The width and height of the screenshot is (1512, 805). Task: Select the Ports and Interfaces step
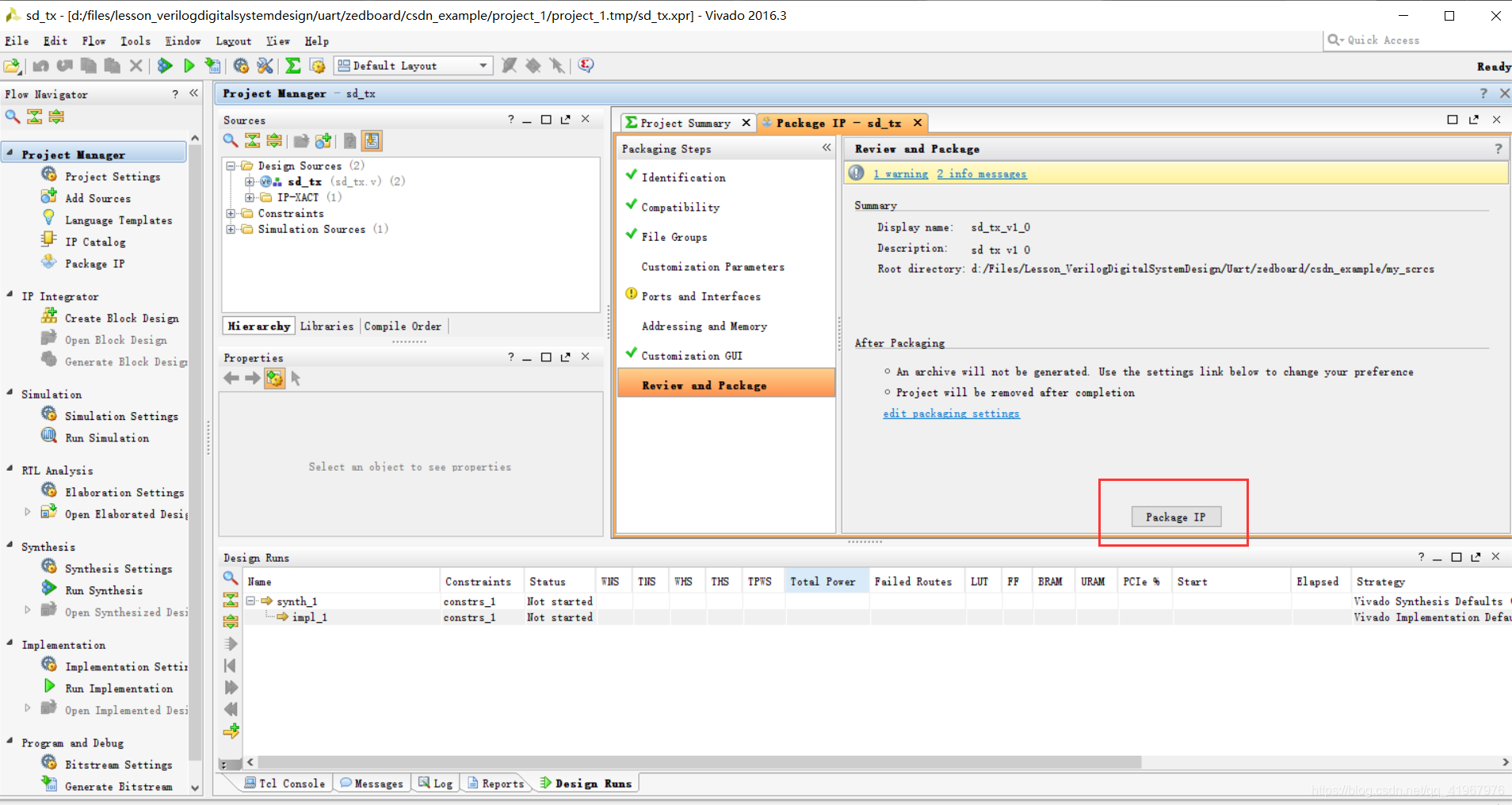[x=701, y=296]
